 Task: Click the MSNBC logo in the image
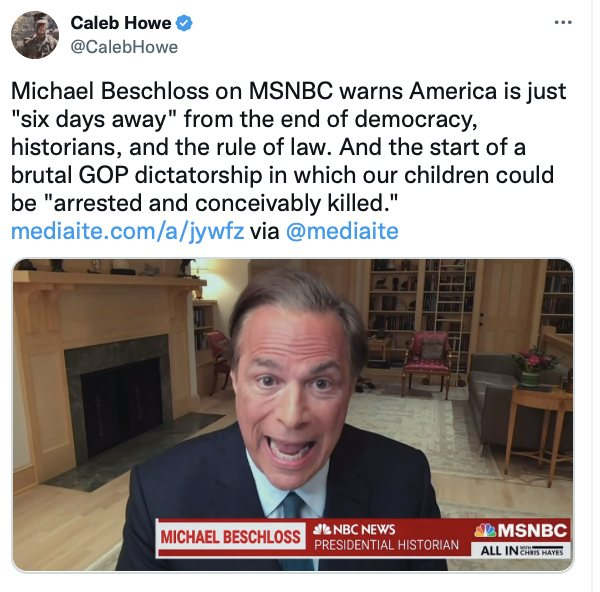pos(521,530)
